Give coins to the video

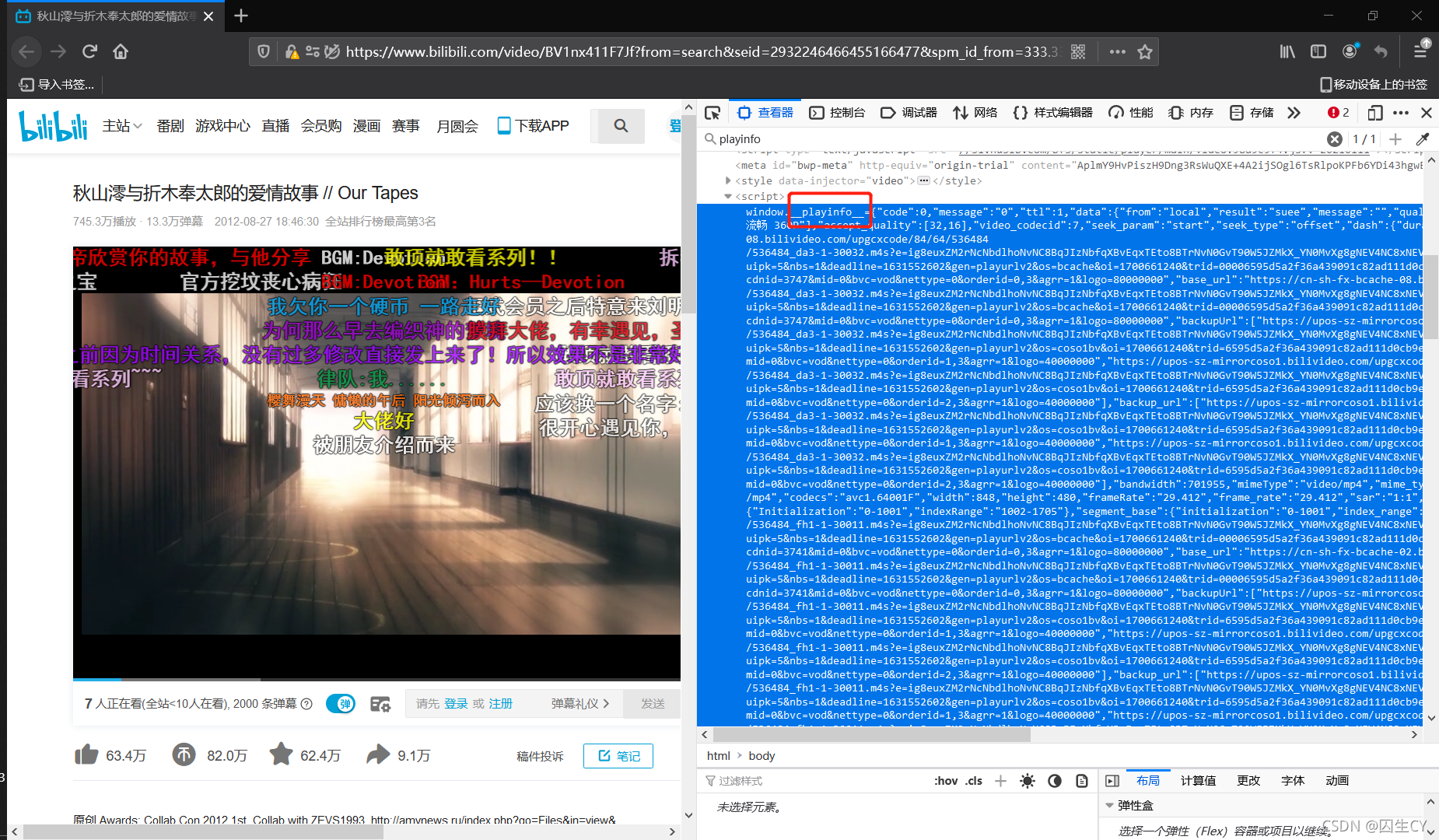click(x=184, y=754)
